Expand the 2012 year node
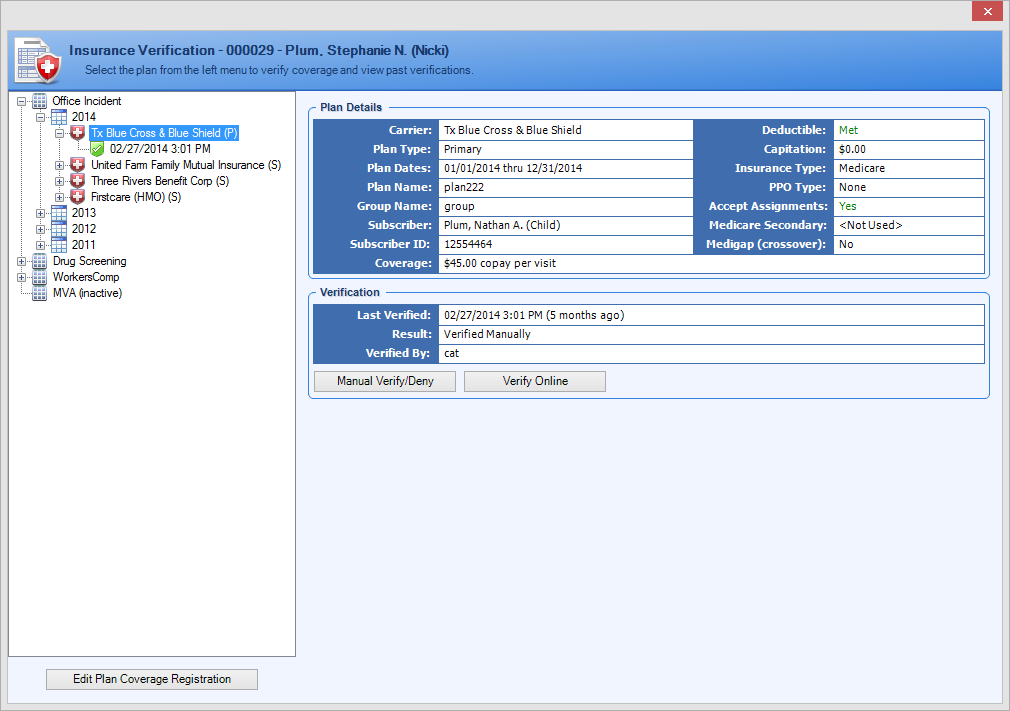Screen dimensions: 1010x711 tap(41, 229)
